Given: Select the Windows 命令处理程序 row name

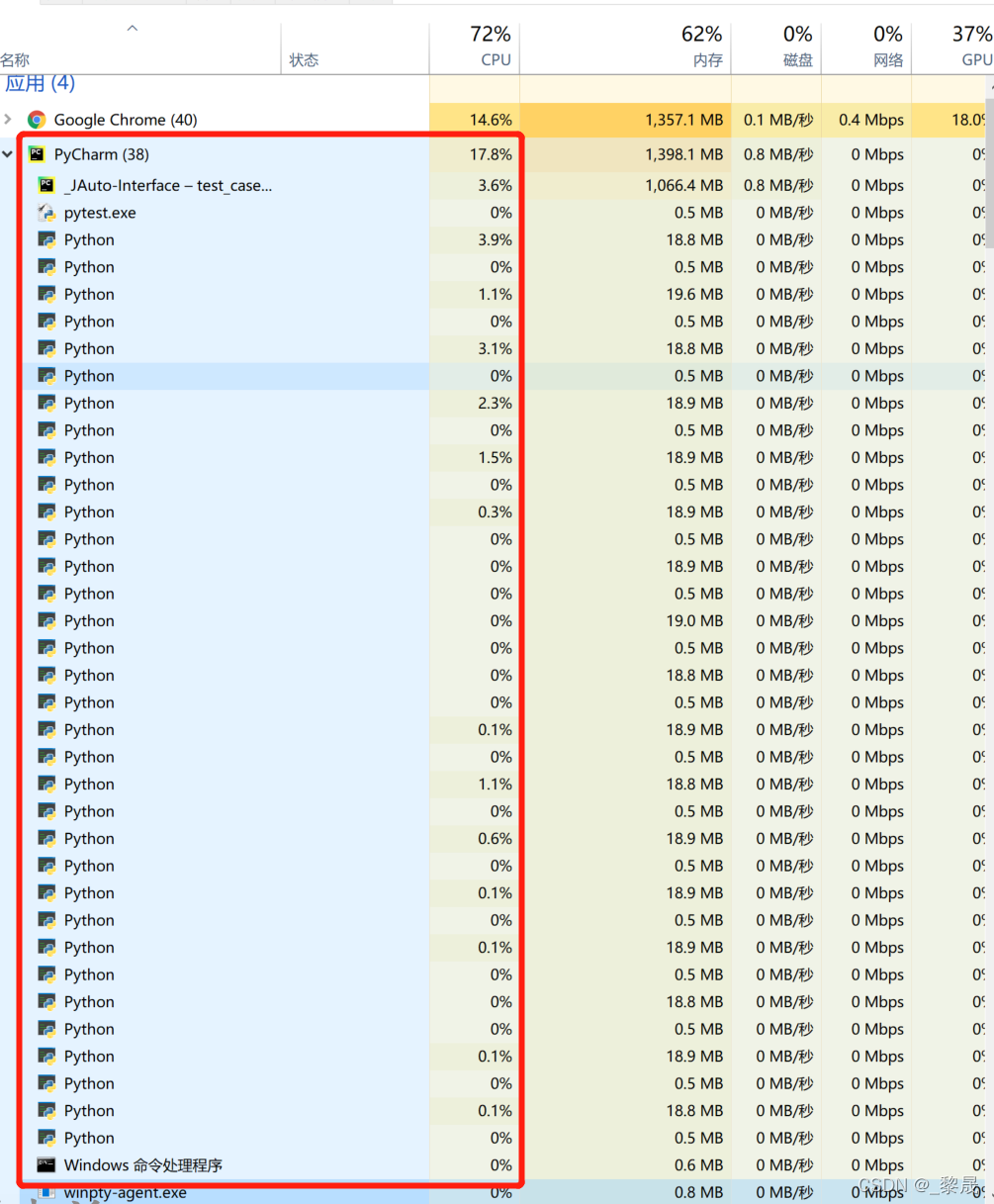Looking at the screenshot, I should coord(143,1164).
